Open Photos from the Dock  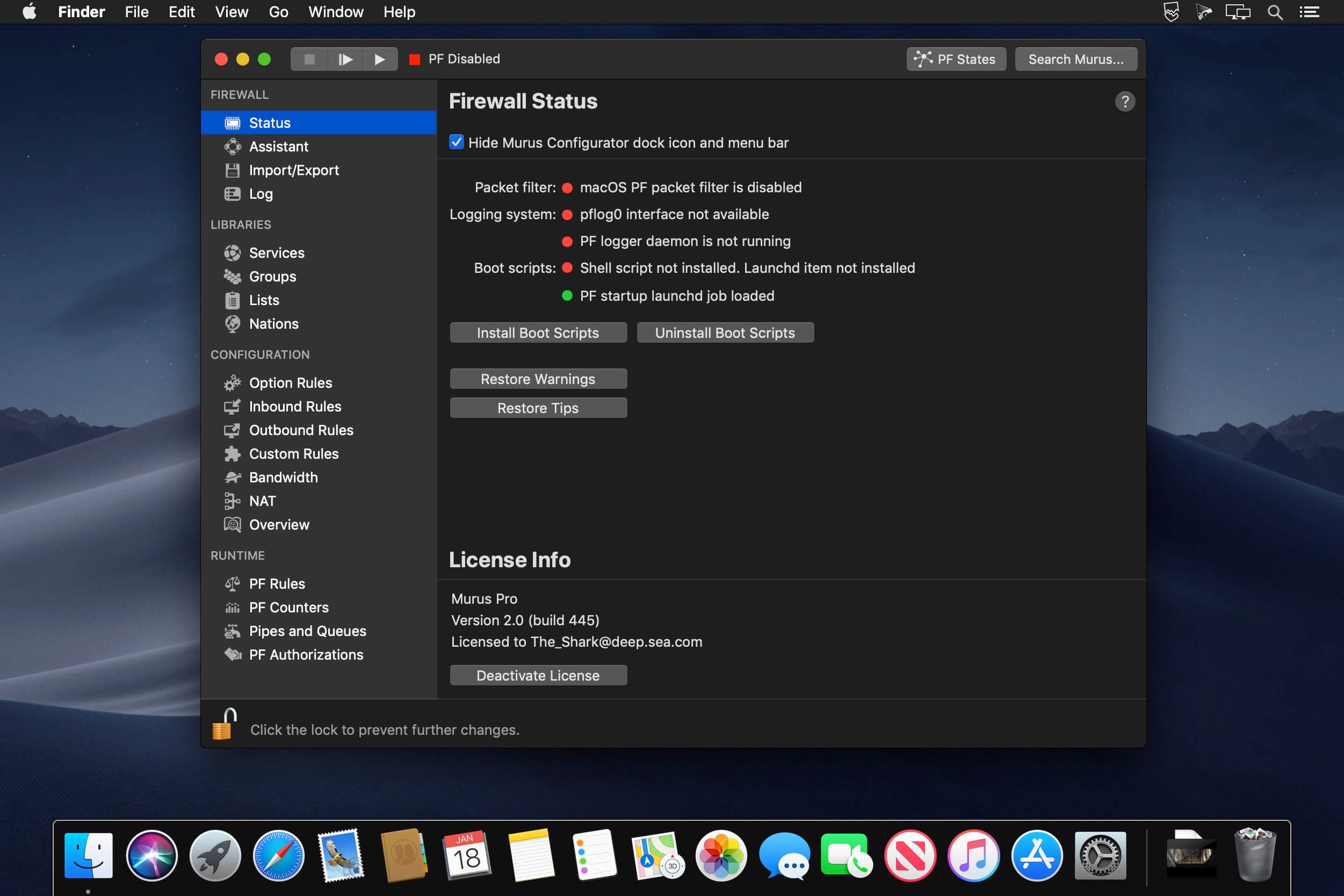click(x=721, y=855)
